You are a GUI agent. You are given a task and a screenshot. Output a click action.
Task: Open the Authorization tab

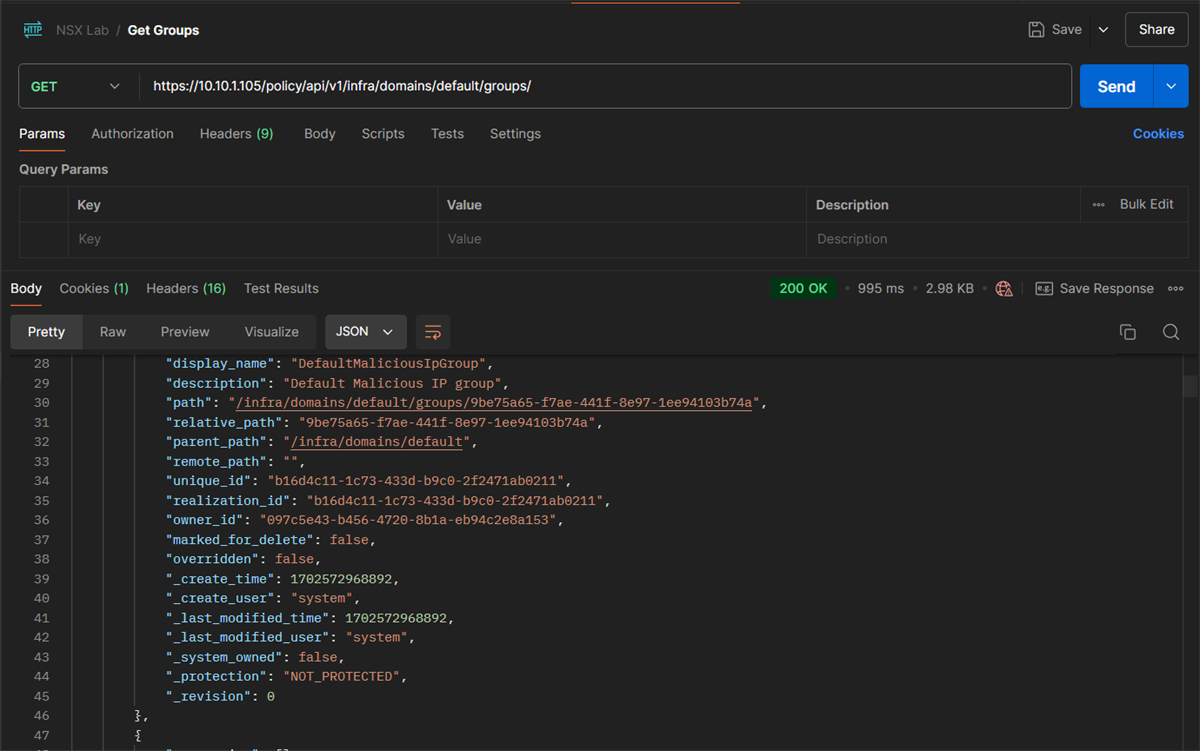[x=132, y=134]
